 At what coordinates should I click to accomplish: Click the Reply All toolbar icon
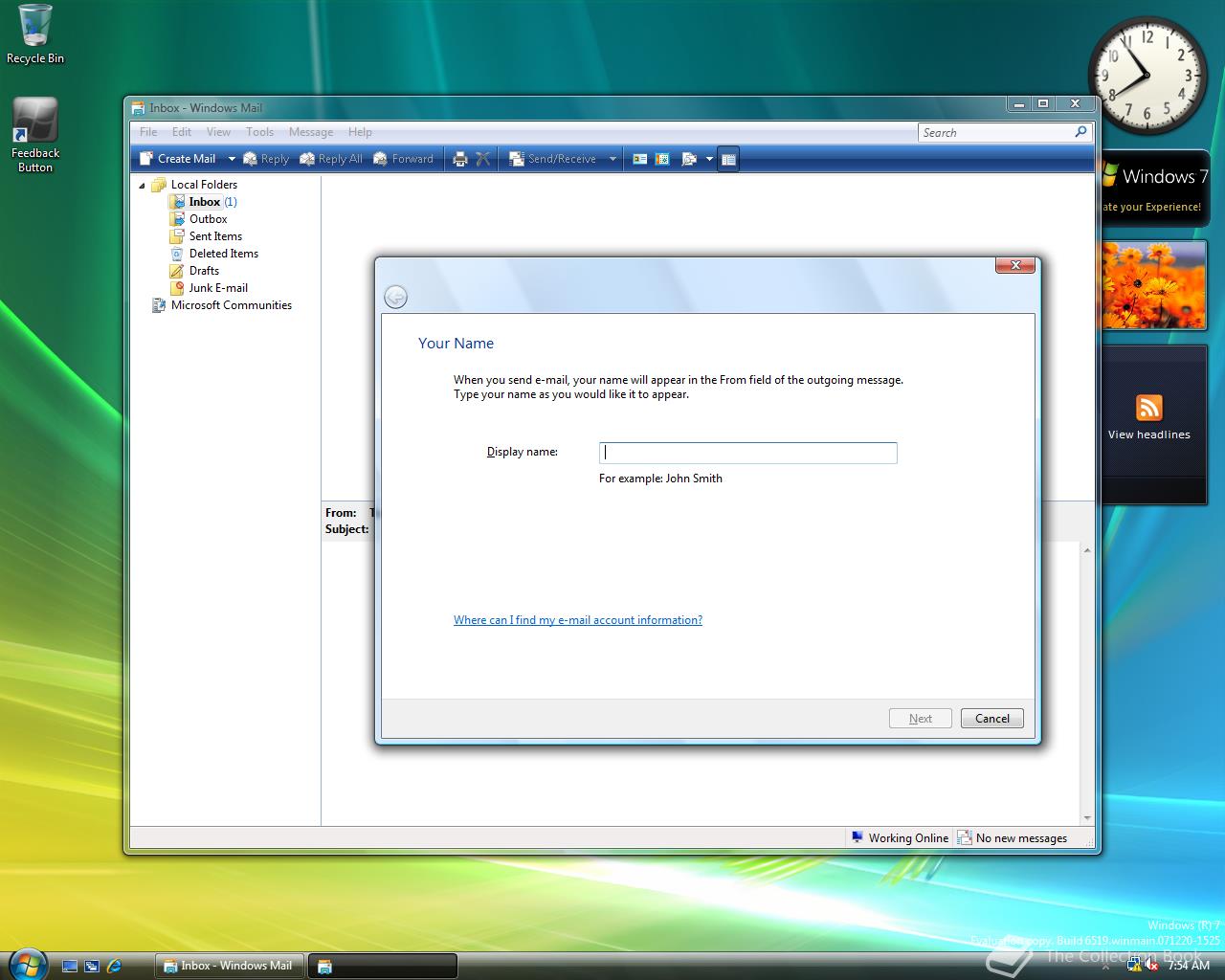331,159
